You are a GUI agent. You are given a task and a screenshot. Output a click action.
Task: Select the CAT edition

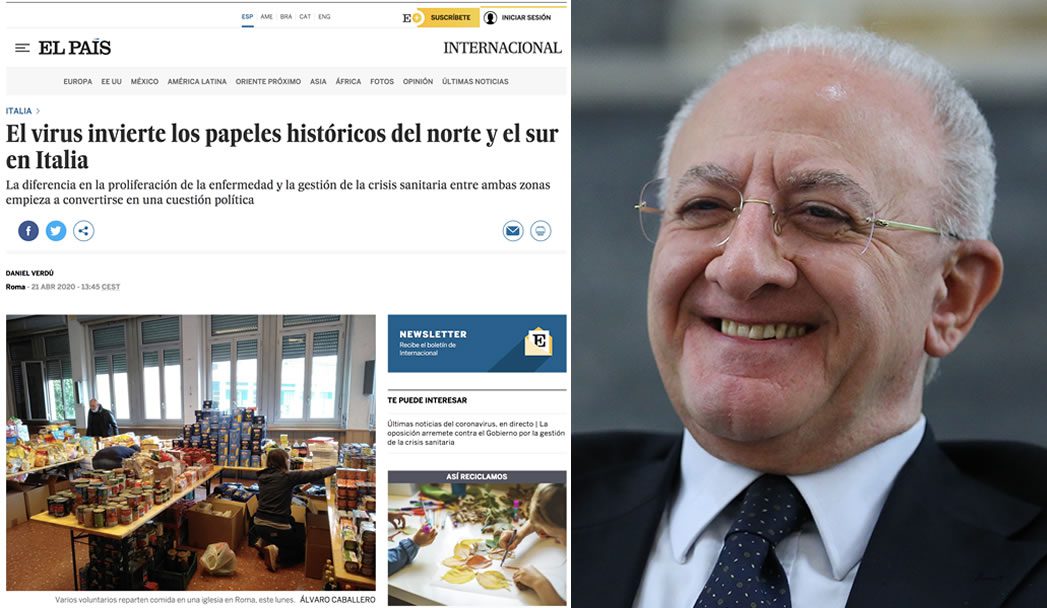pos(305,17)
